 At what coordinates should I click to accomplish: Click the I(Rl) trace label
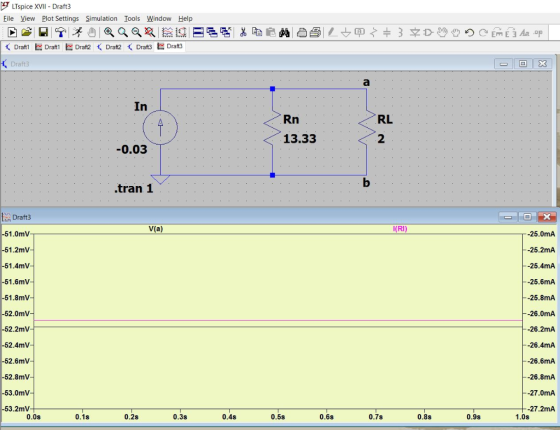coord(400,229)
